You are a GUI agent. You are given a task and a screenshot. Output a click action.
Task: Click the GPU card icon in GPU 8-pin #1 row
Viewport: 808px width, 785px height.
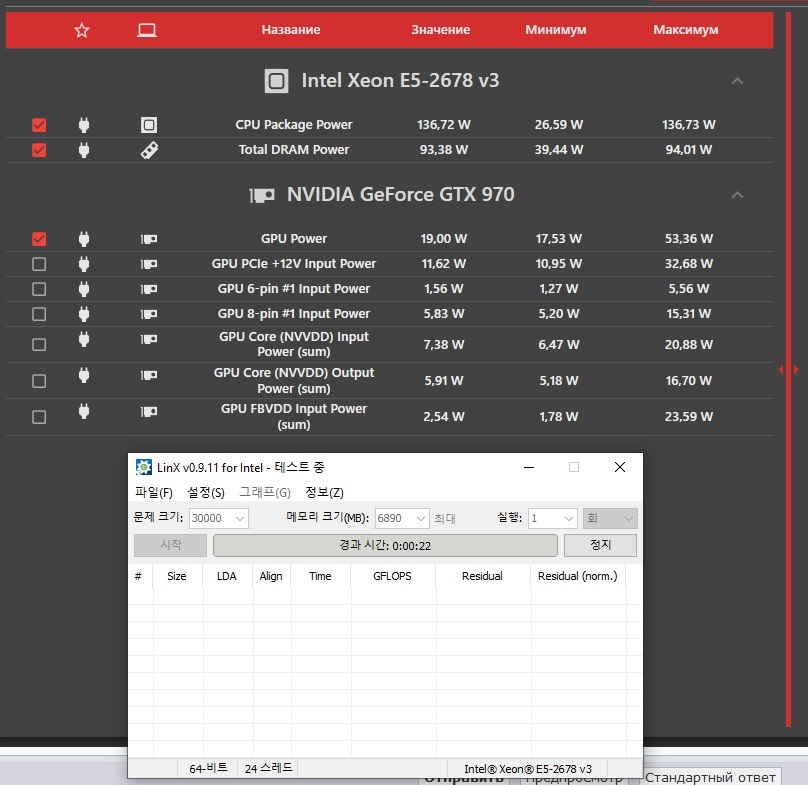coord(149,314)
